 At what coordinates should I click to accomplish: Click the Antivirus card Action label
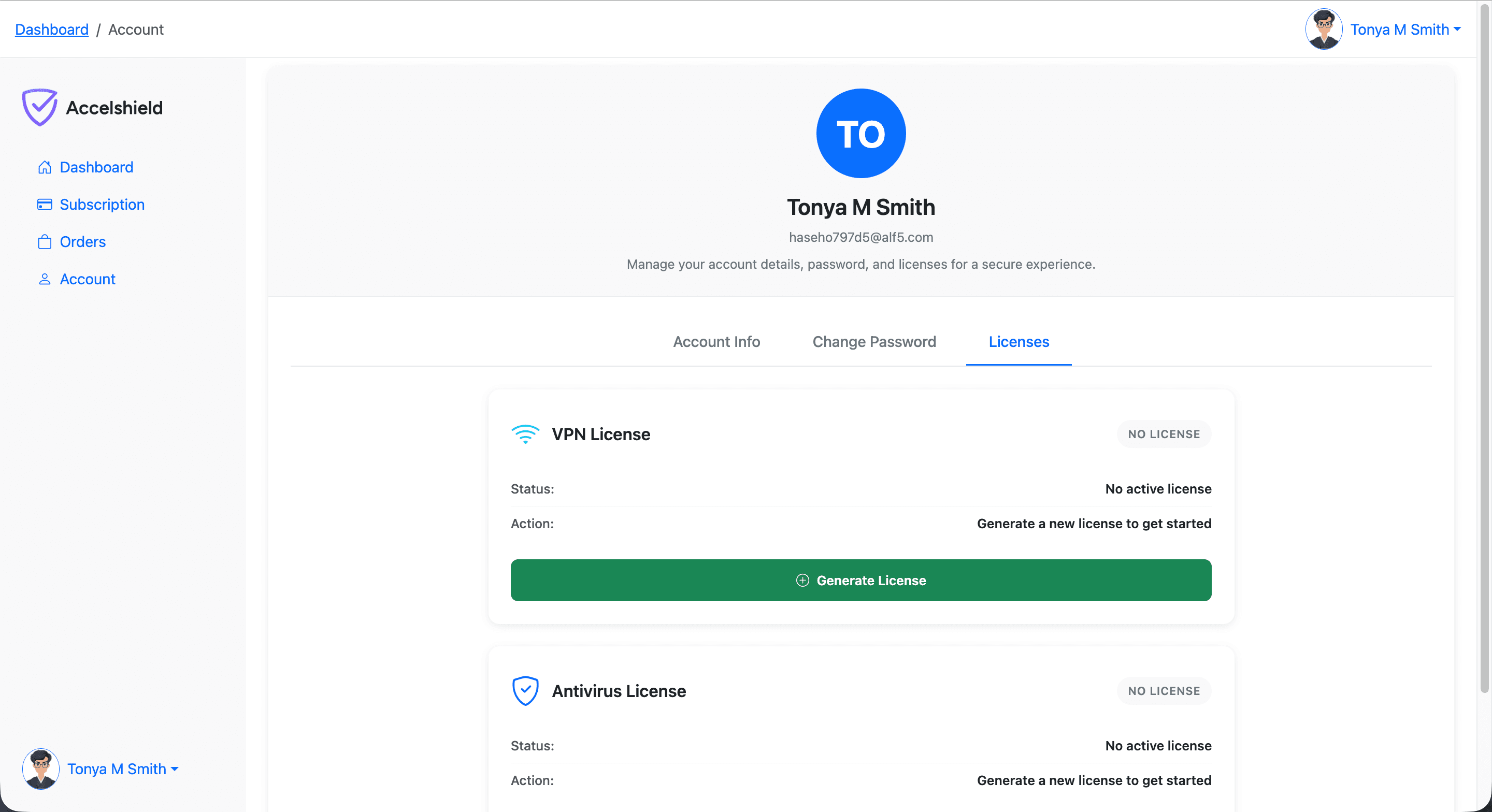pos(532,780)
